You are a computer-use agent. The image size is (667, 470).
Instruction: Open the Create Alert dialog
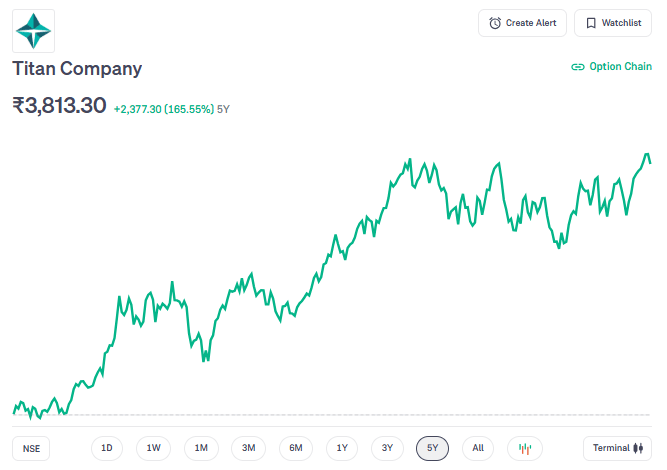523,23
